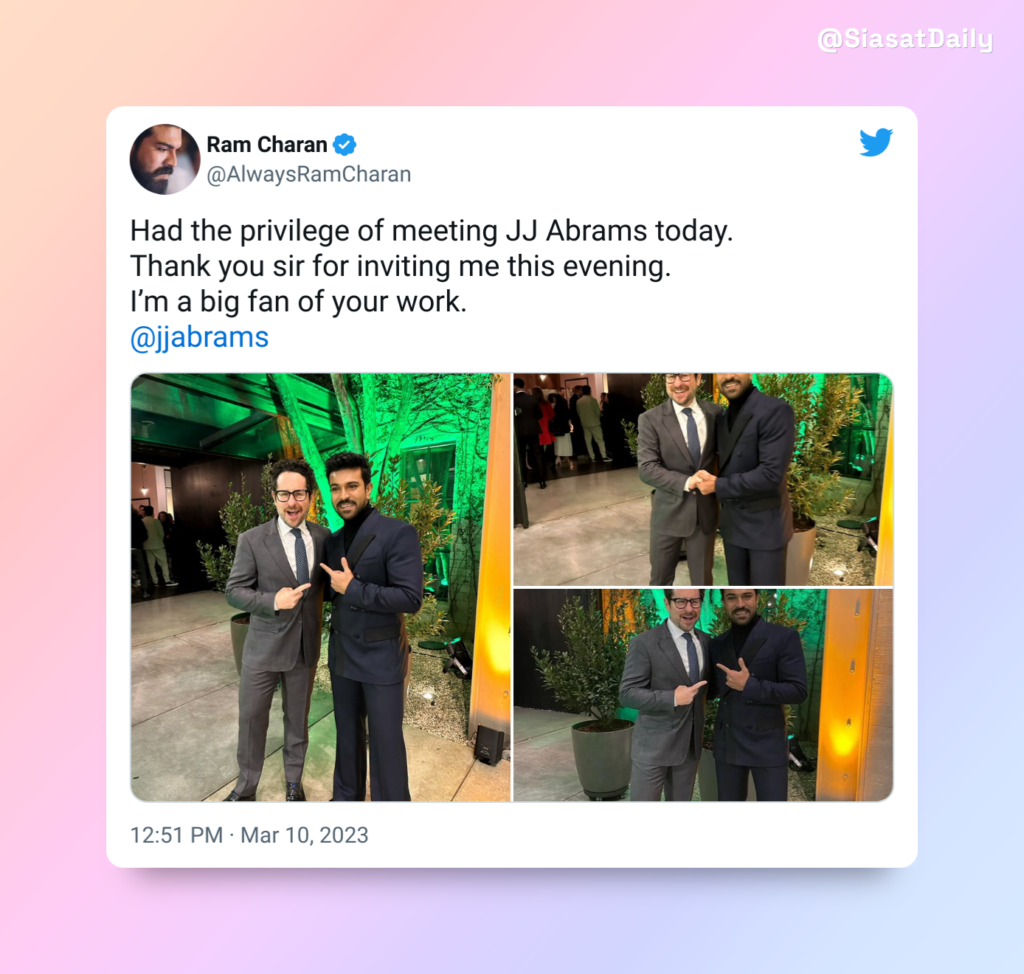This screenshot has width=1024, height=974.
Task: Click the Mar 10, 2023 date
Action: click(304, 835)
